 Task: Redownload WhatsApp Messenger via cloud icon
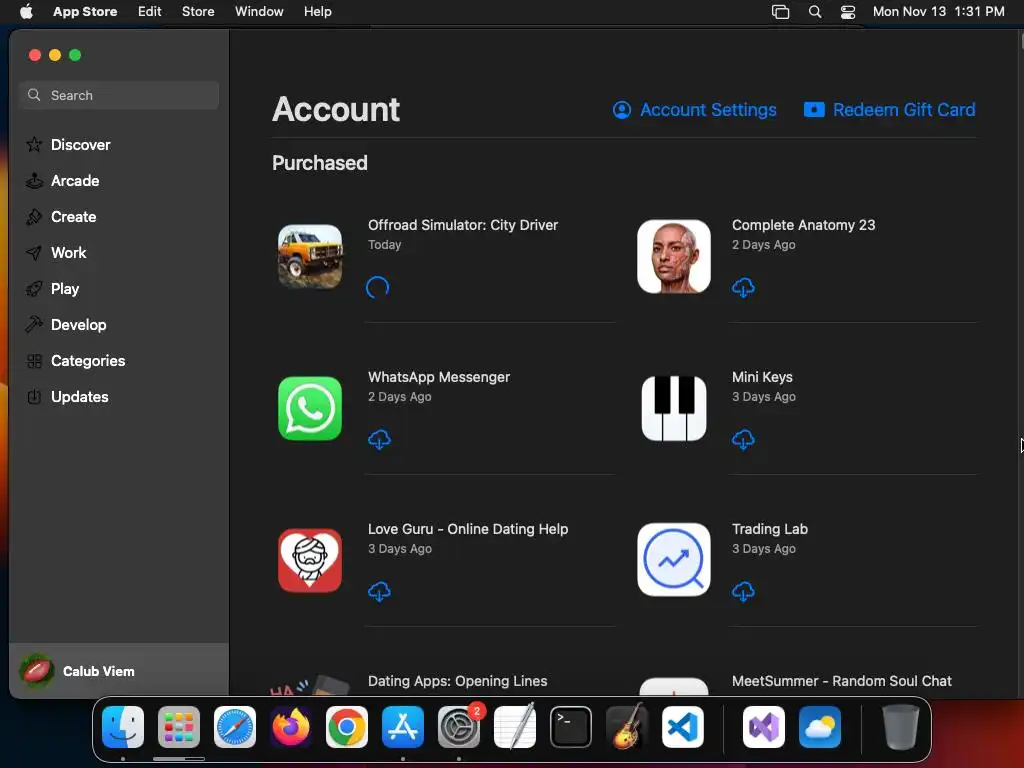[x=379, y=440]
